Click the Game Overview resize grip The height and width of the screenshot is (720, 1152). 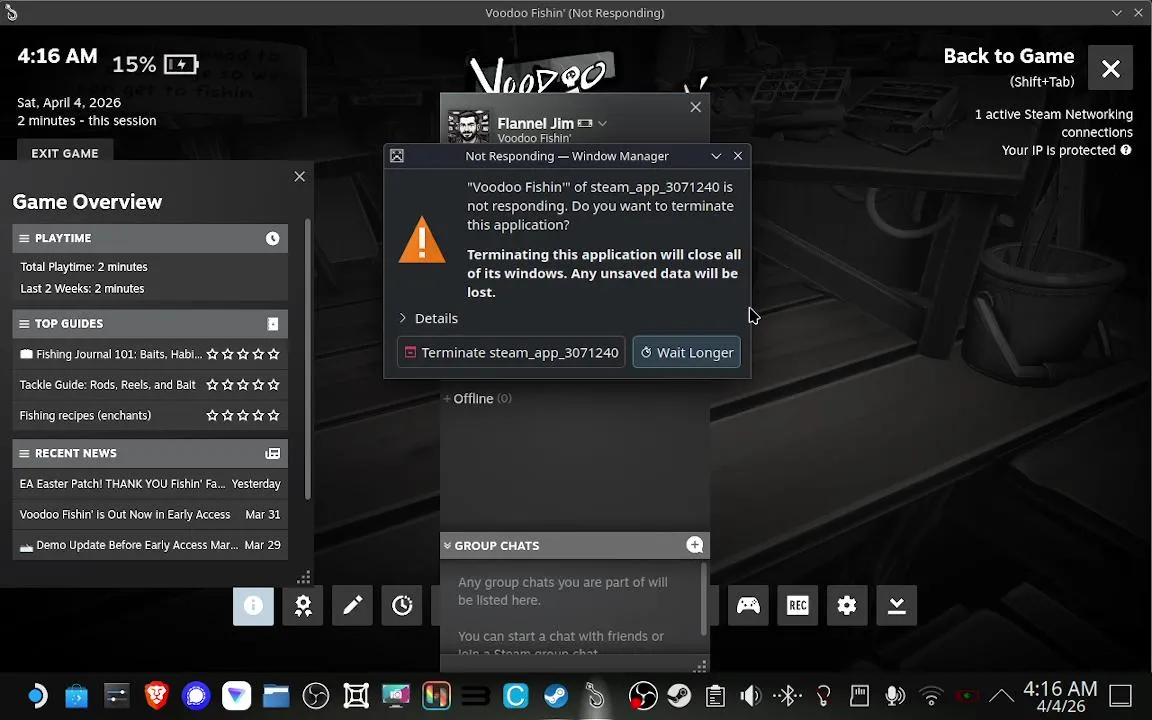coord(304,577)
